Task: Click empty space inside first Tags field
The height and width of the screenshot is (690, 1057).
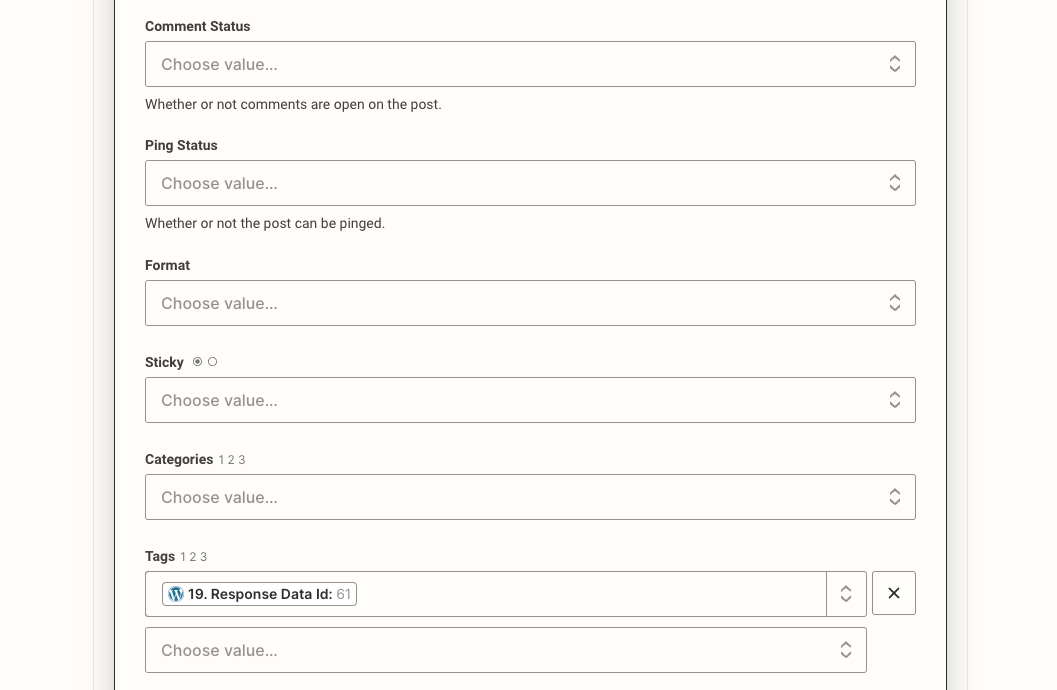Action: point(590,594)
